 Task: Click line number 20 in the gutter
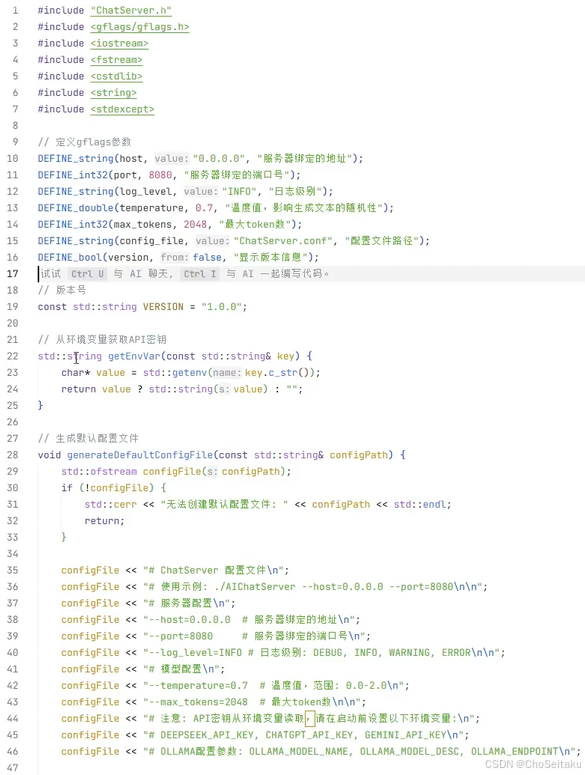(x=13, y=323)
